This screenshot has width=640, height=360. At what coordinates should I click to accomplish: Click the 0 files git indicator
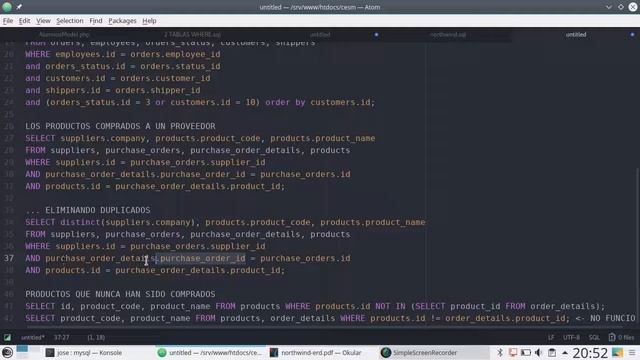pos(622,338)
